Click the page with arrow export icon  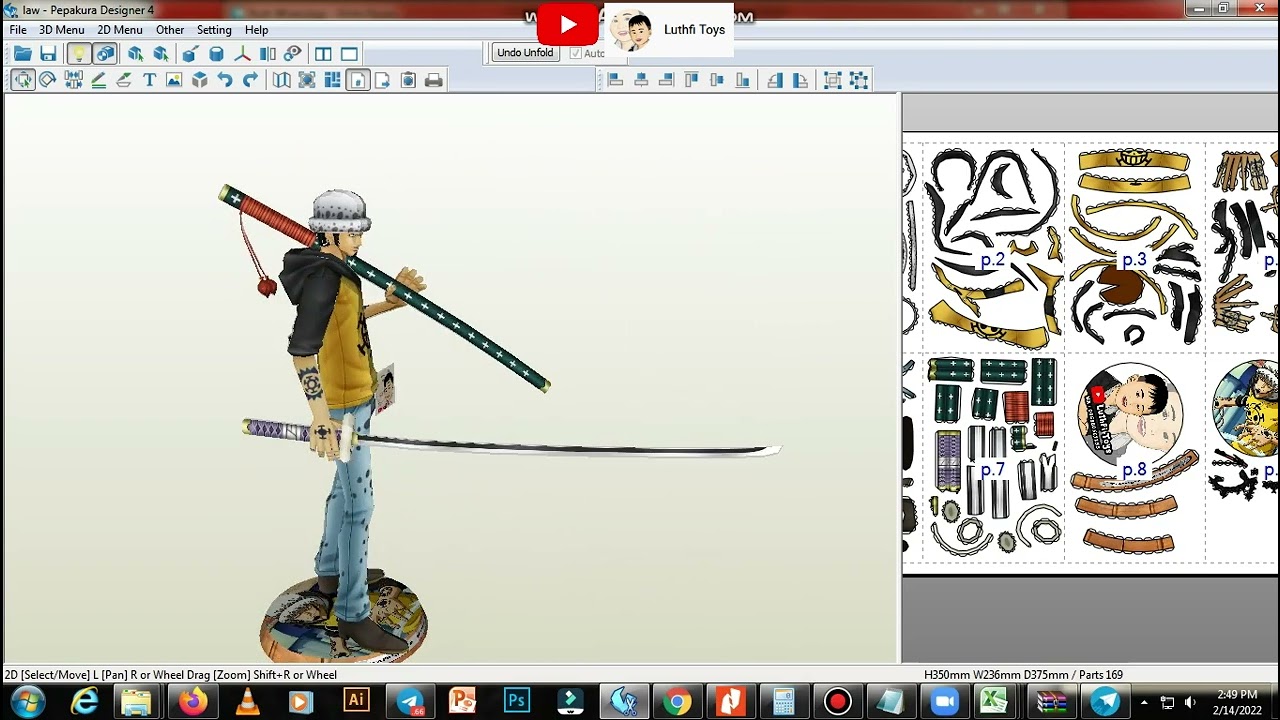tap(383, 80)
